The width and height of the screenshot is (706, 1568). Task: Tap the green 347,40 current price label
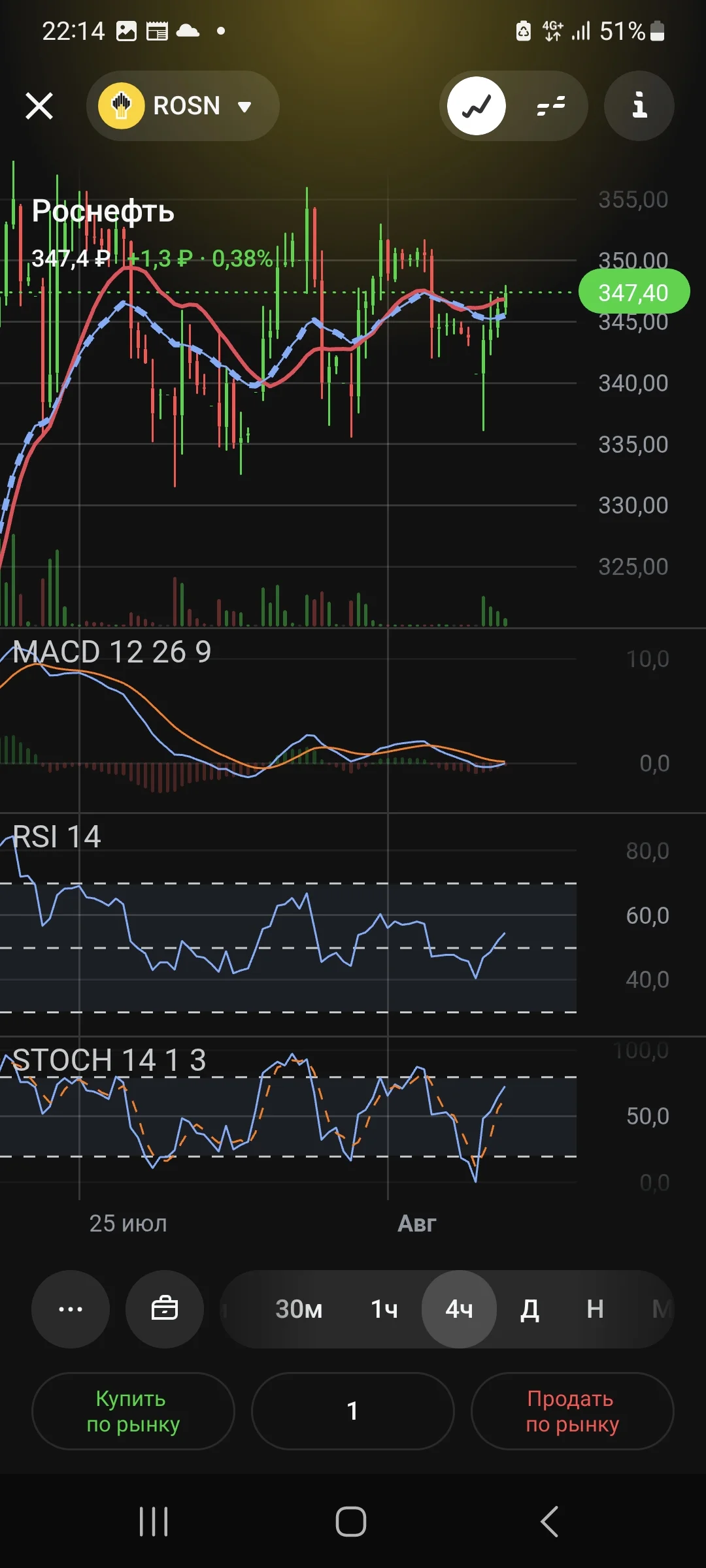pos(634,293)
